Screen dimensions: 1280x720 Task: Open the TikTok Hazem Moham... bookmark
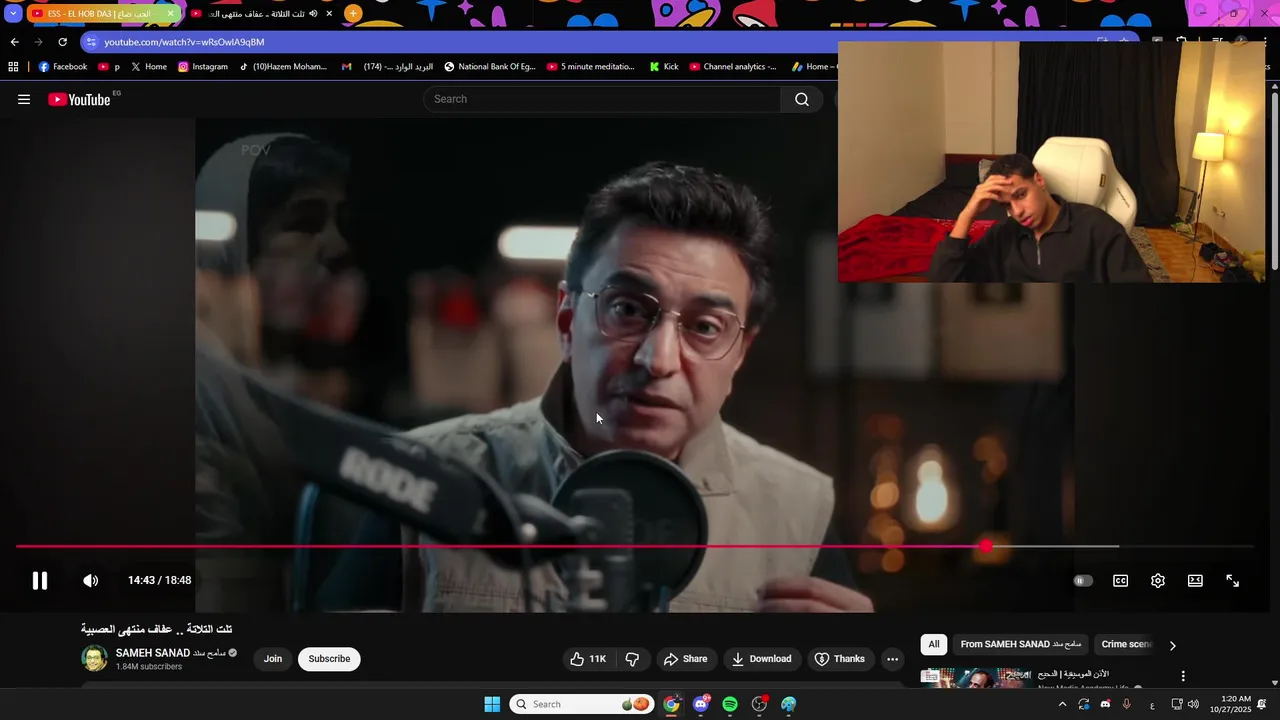pyautogui.click(x=283, y=67)
